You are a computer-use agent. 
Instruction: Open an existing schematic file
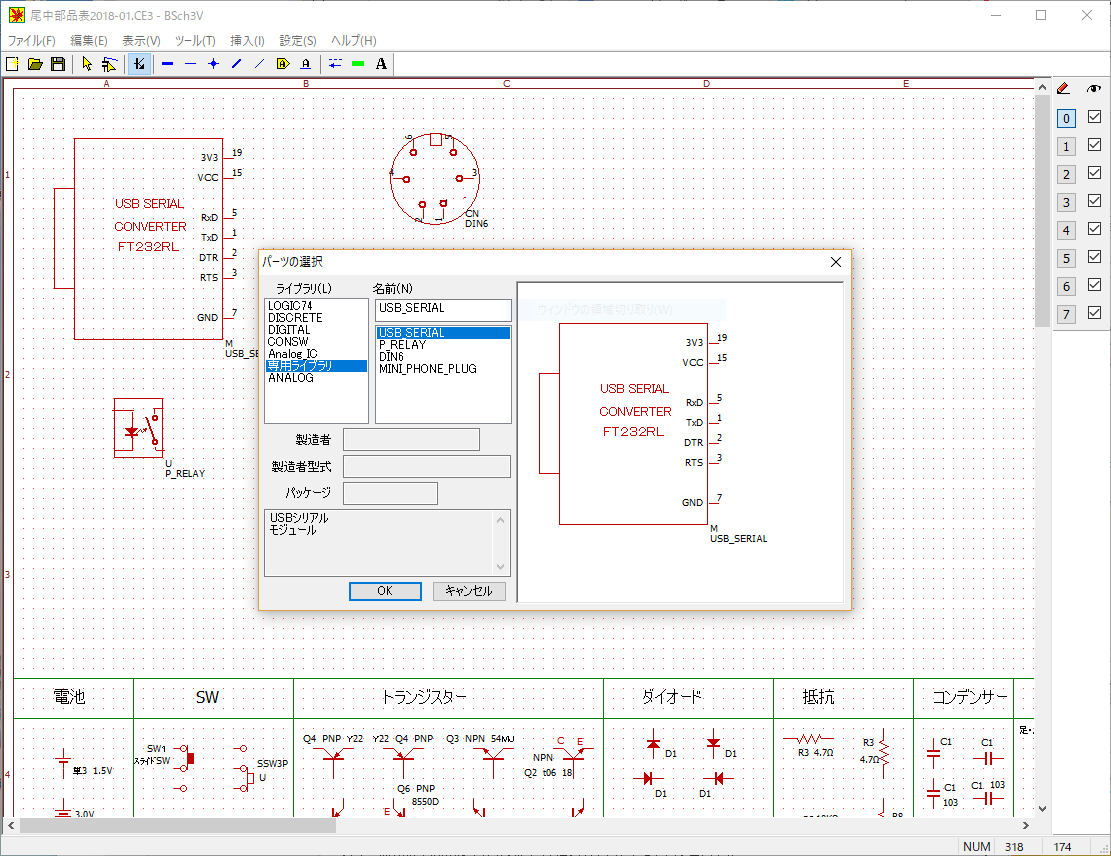tap(36, 63)
